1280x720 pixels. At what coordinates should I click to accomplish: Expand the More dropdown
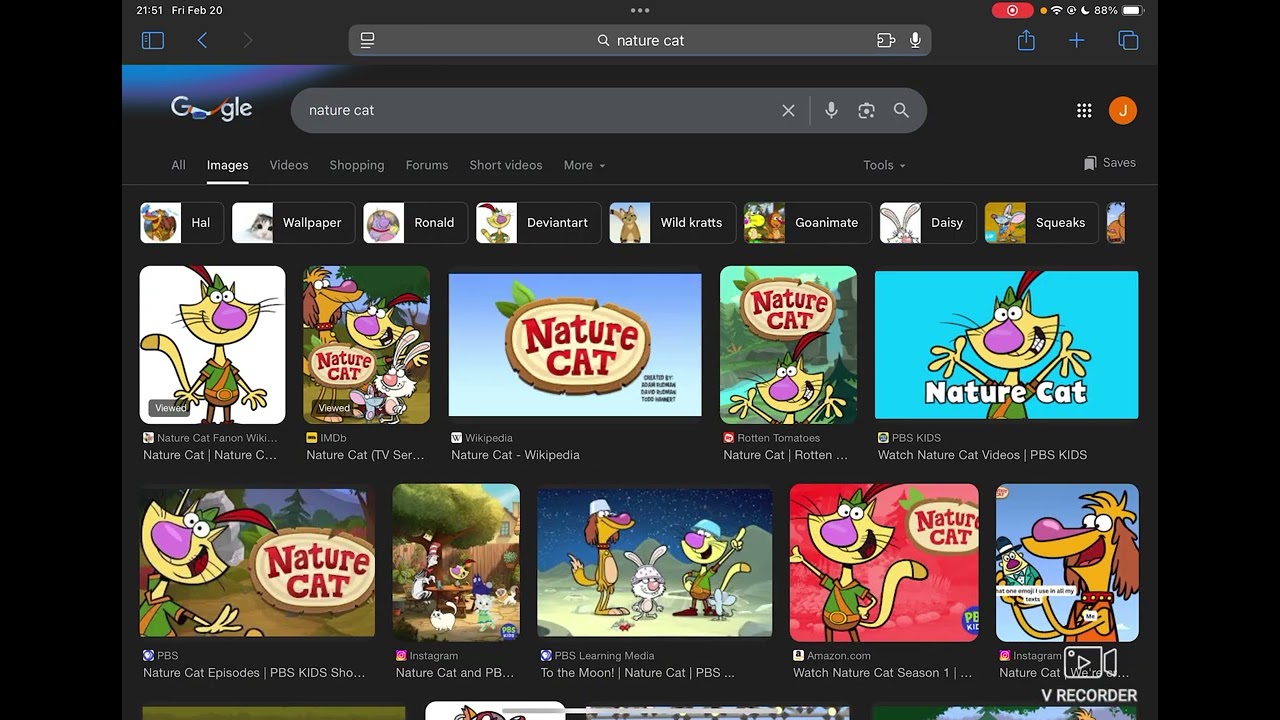coord(584,165)
